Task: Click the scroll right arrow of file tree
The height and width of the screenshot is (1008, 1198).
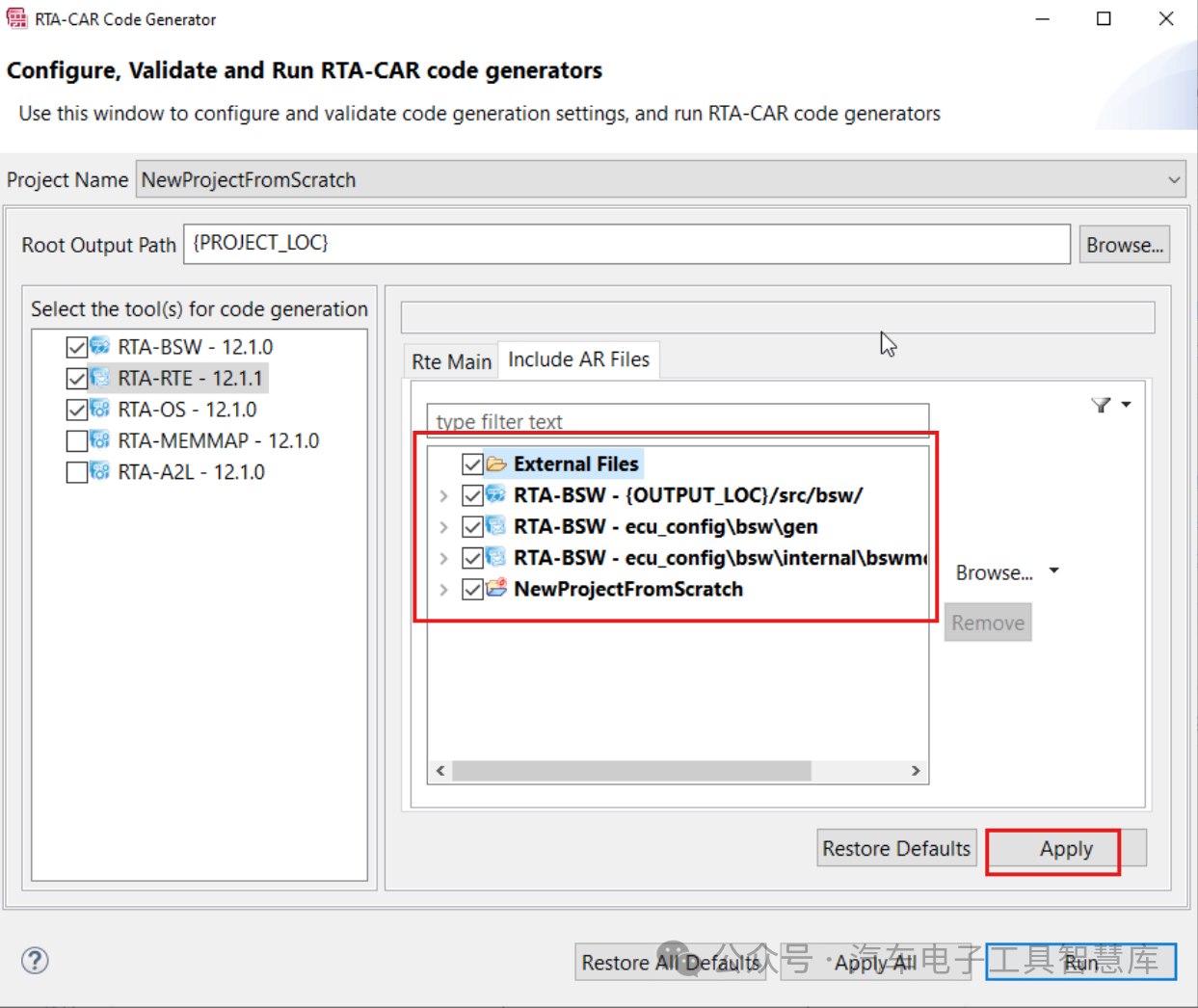Action: [x=916, y=770]
